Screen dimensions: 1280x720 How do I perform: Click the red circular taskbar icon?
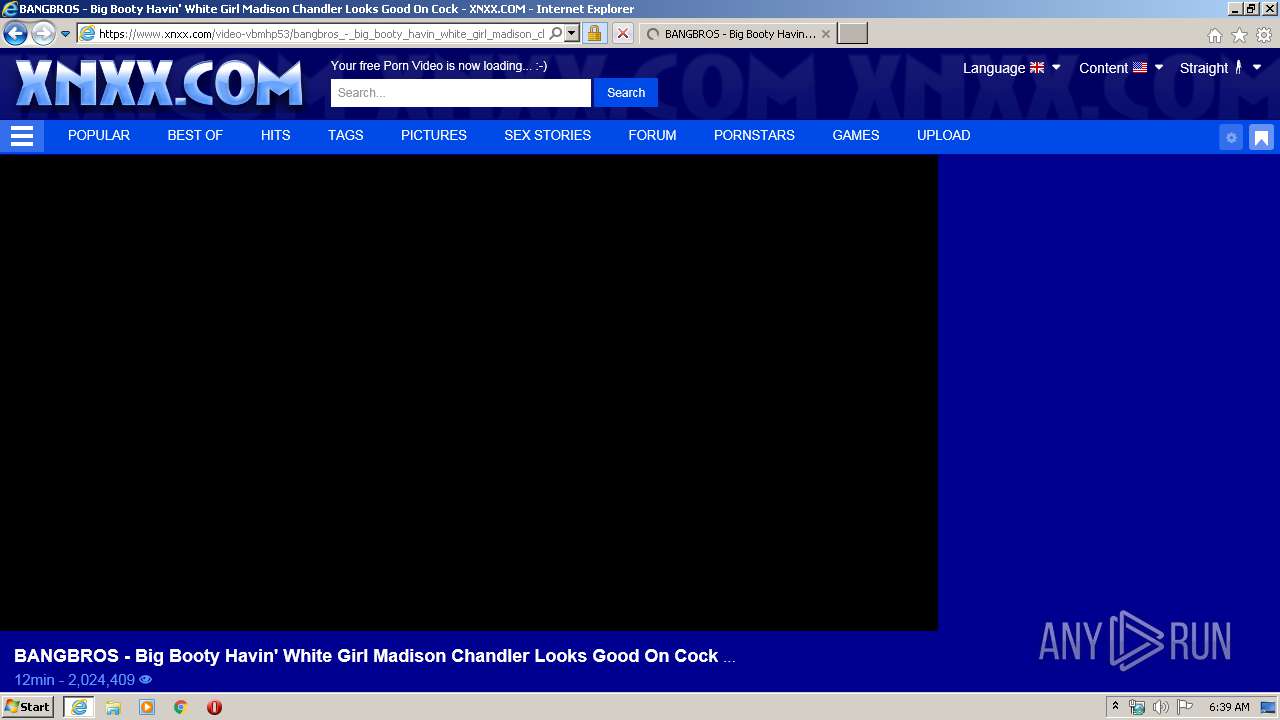214,707
